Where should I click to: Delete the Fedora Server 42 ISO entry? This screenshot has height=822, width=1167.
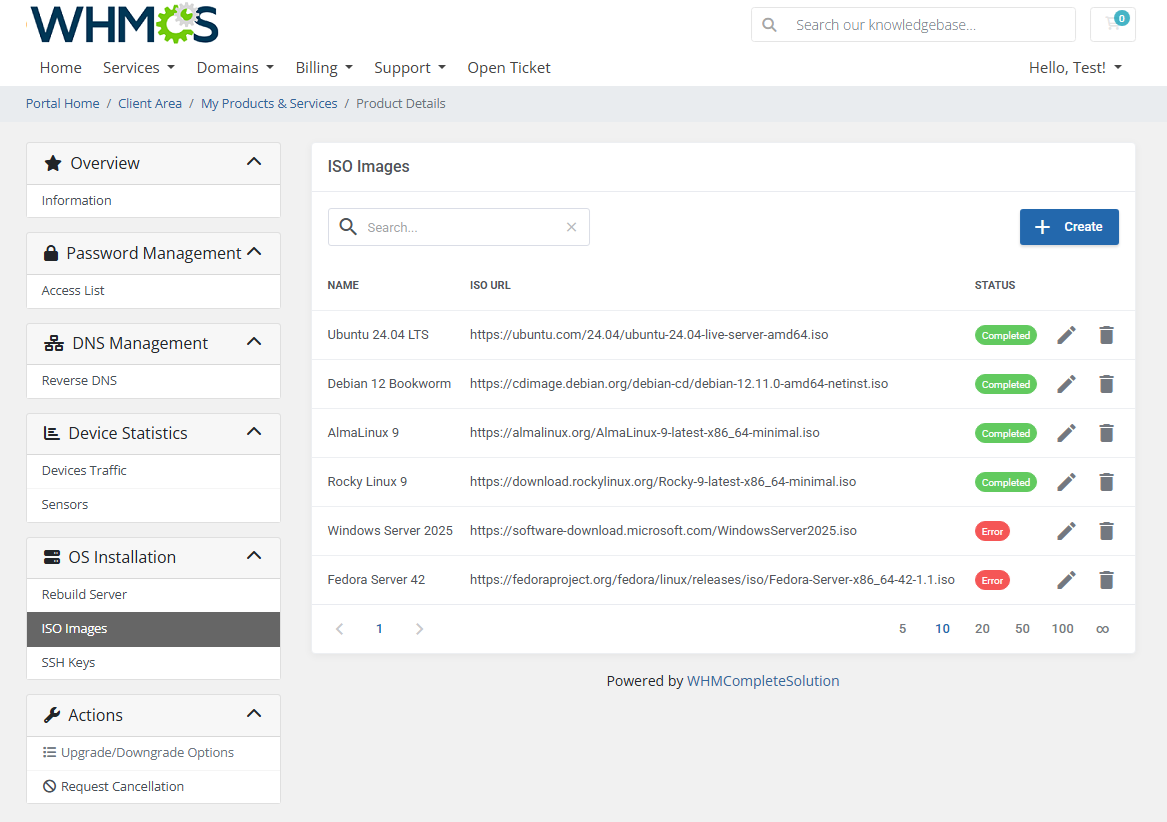coord(1107,580)
